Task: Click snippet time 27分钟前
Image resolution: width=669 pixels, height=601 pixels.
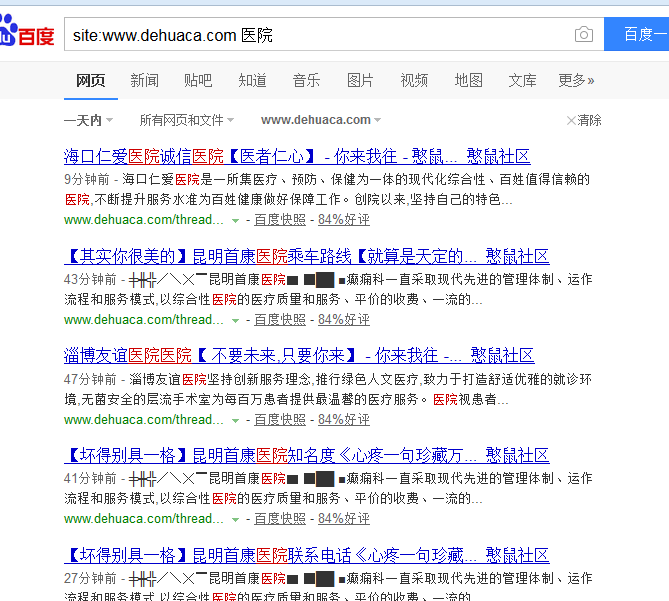Action: 90,578
